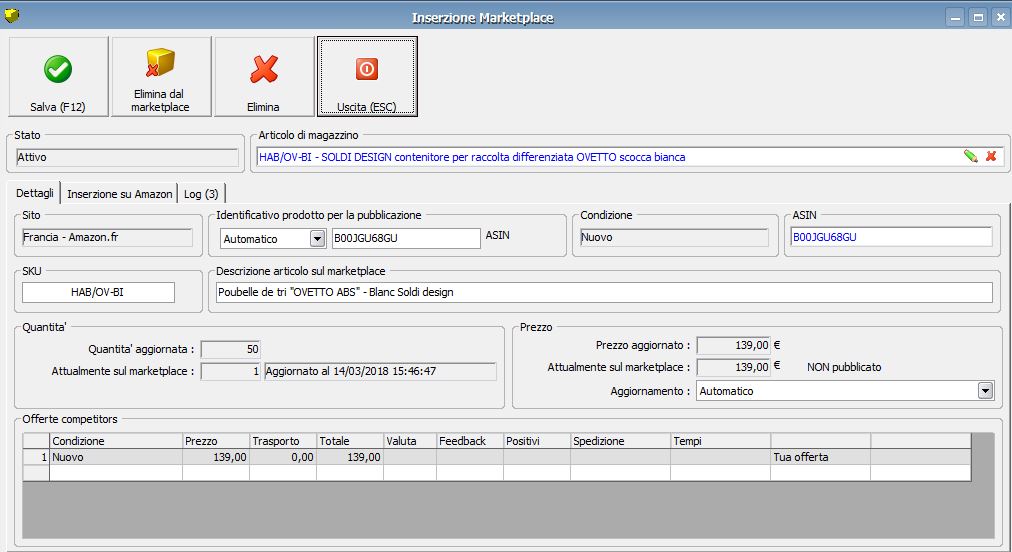Click the Condizione column header
Viewport: 1012px width, 552px height.
pos(116,441)
